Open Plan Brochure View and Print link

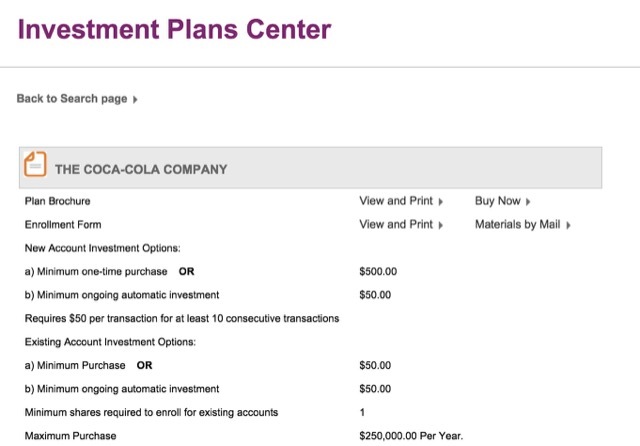(x=396, y=201)
